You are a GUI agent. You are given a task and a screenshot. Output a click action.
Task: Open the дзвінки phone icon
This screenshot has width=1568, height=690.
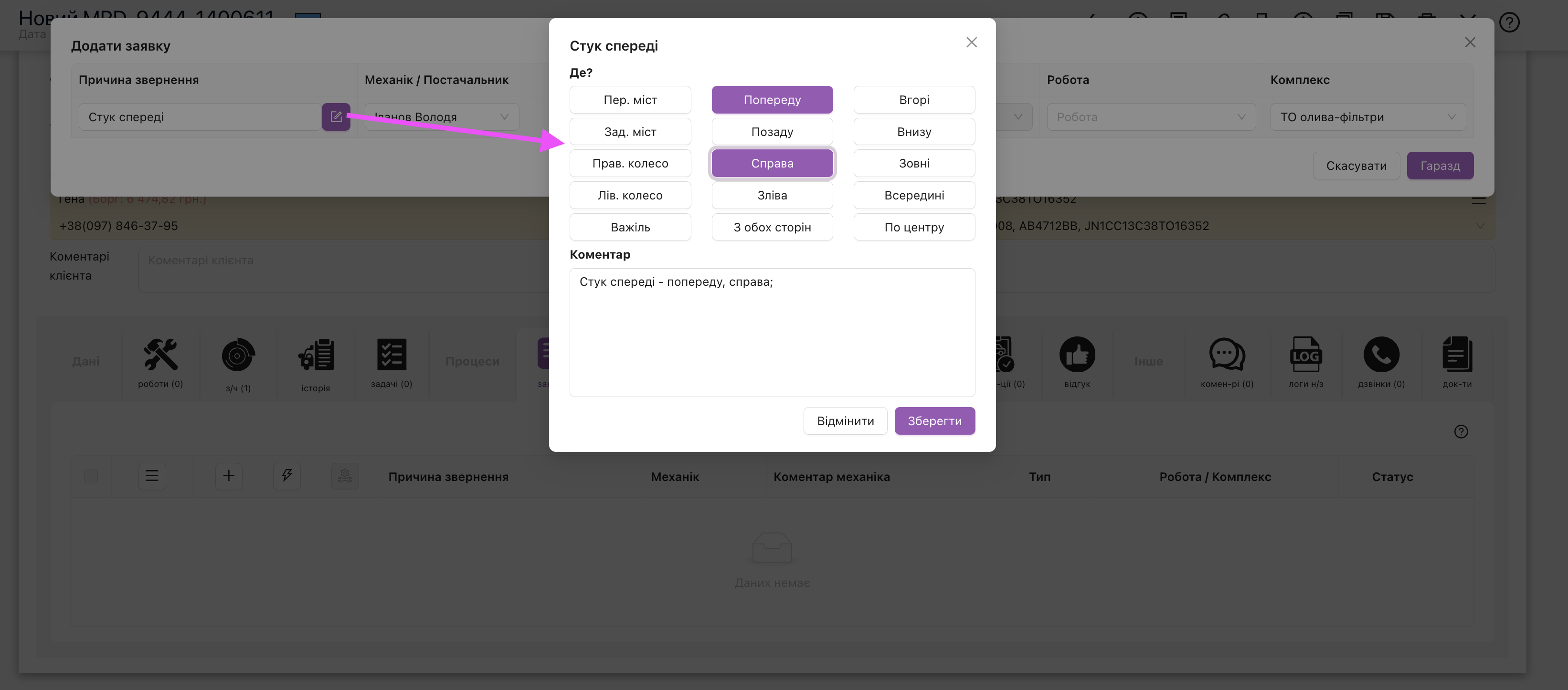click(x=1381, y=355)
